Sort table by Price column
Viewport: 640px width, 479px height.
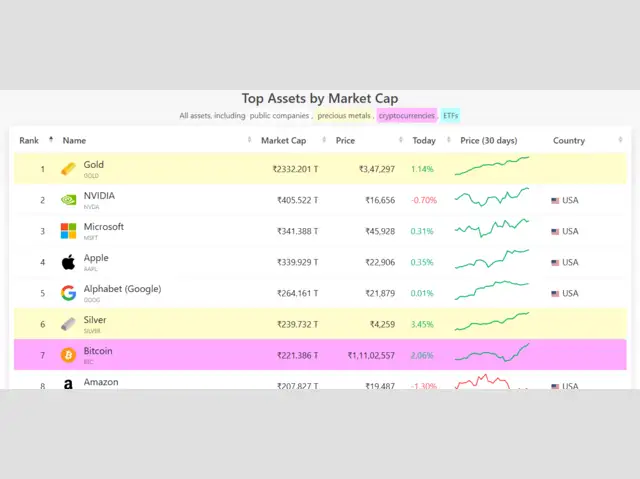coord(345,141)
